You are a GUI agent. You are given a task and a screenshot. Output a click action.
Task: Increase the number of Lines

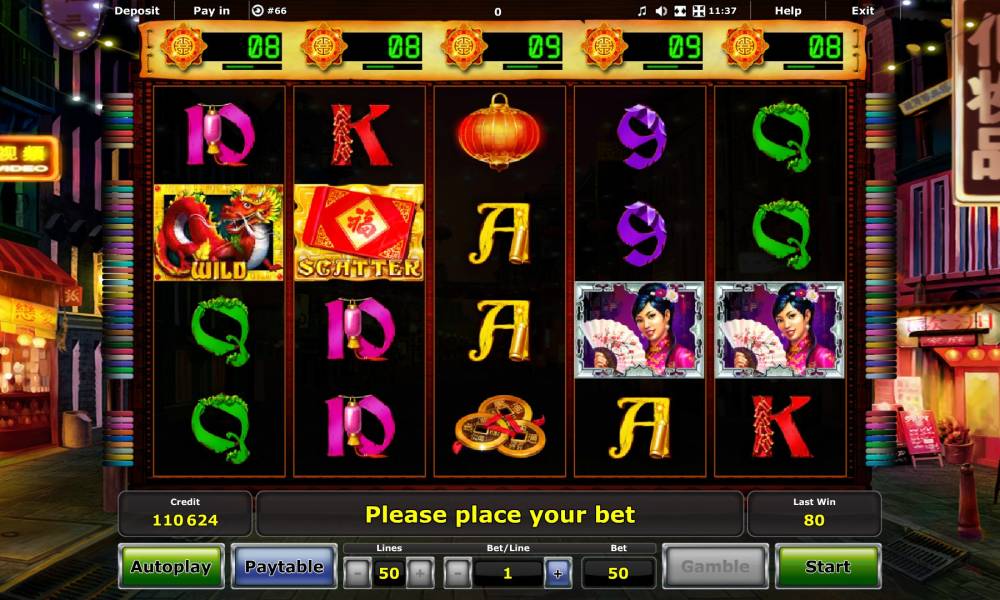coord(420,573)
